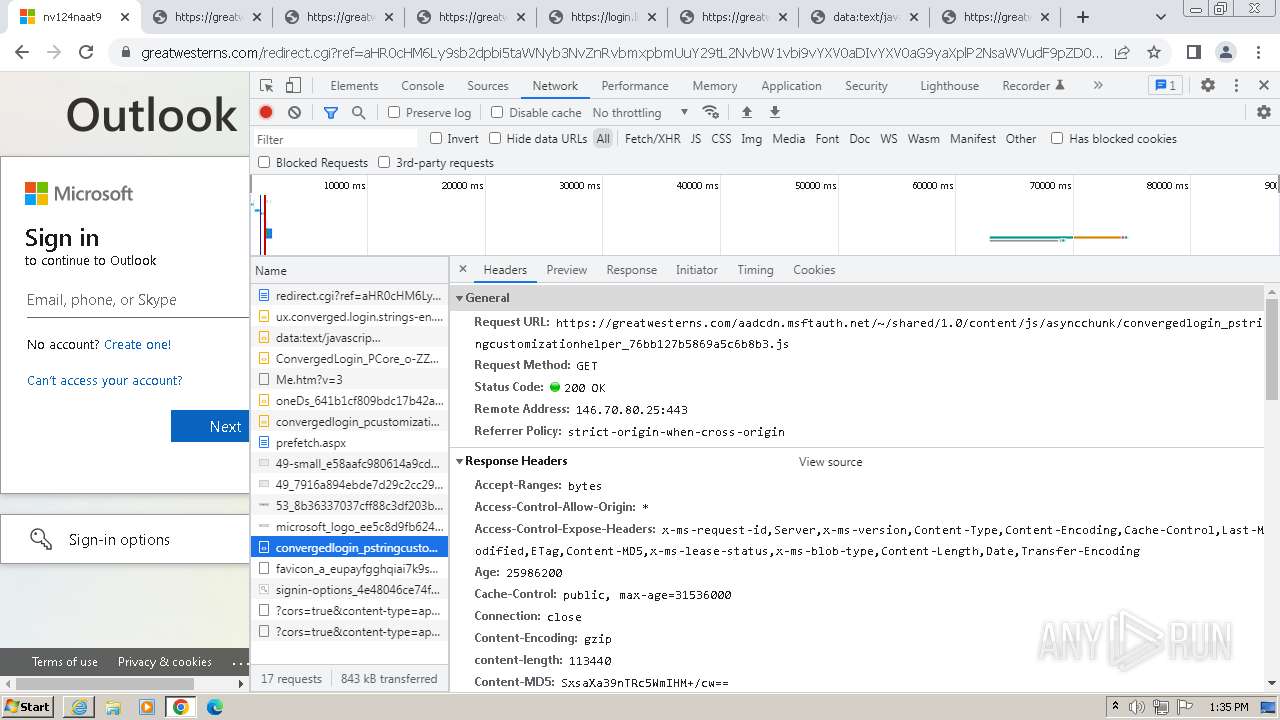Open Microsoft Edge from taskbar
Screen dimensions: 1280x720
(215, 707)
